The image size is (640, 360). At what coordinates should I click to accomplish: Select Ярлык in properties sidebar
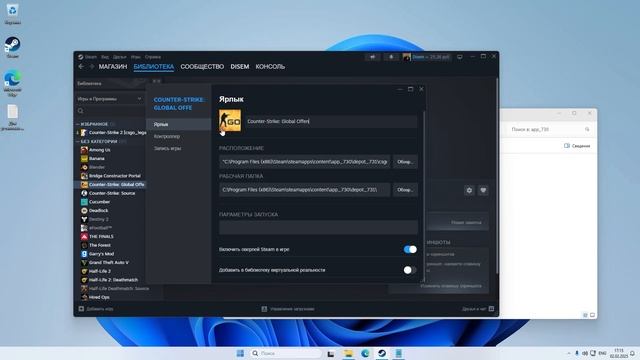(178, 124)
